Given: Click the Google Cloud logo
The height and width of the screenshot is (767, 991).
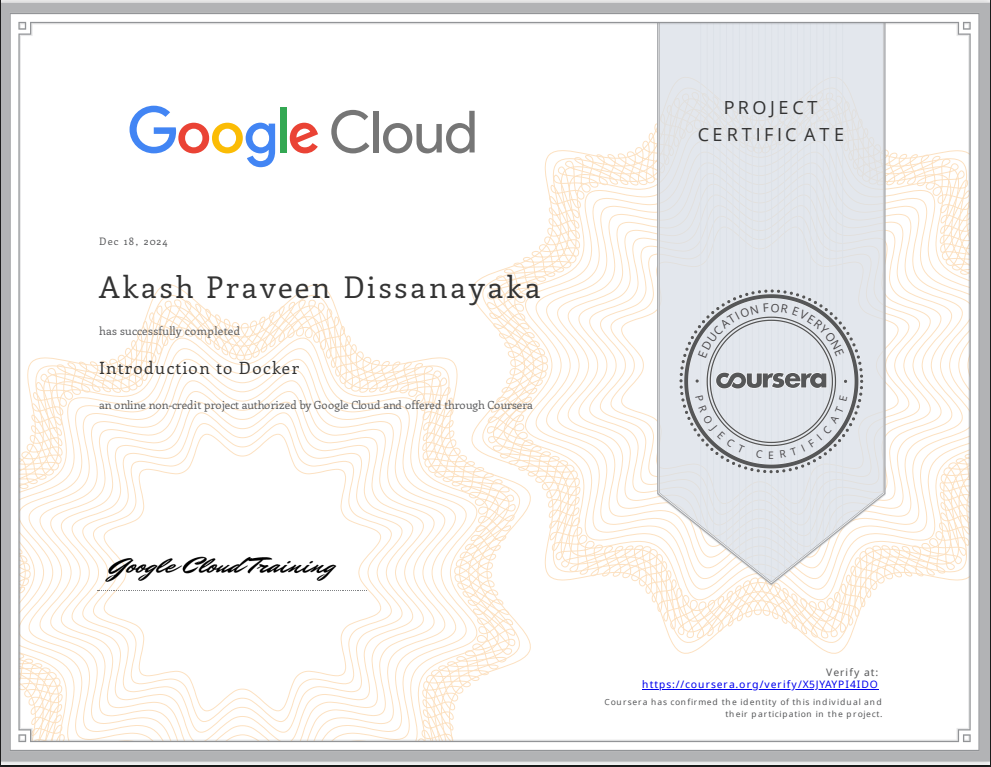Looking at the screenshot, I should (x=302, y=135).
